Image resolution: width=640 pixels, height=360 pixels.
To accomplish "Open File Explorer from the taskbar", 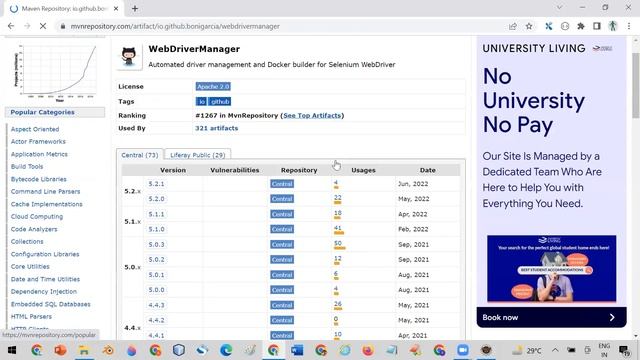I will click(x=84, y=350).
